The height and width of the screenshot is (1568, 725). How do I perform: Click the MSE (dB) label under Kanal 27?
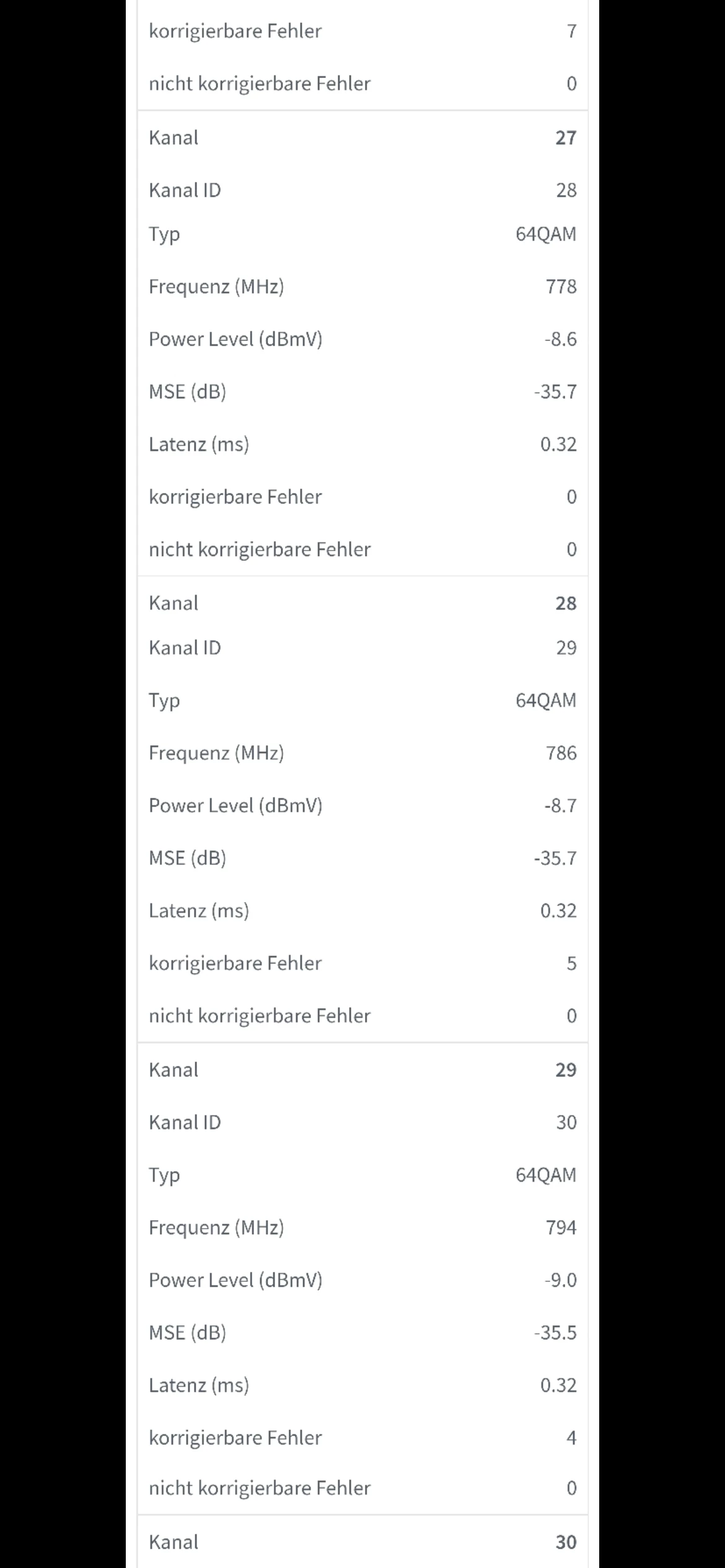click(x=187, y=392)
